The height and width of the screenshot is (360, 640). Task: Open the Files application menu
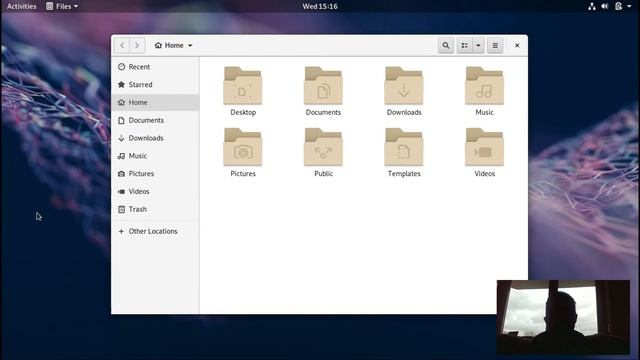click(x=62, y=6)
